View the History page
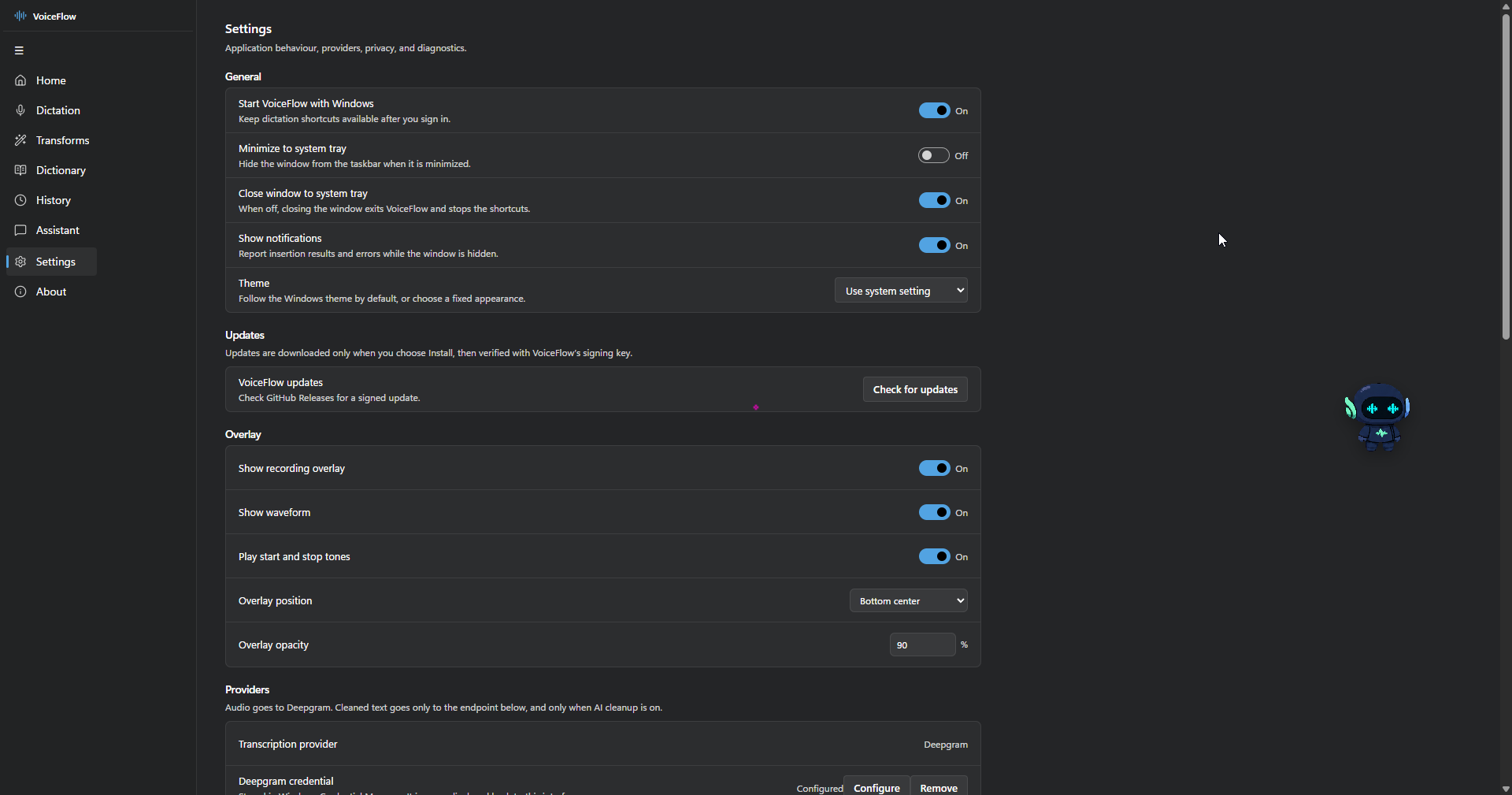Viewport: 1512px width, 795px height. 51,200
